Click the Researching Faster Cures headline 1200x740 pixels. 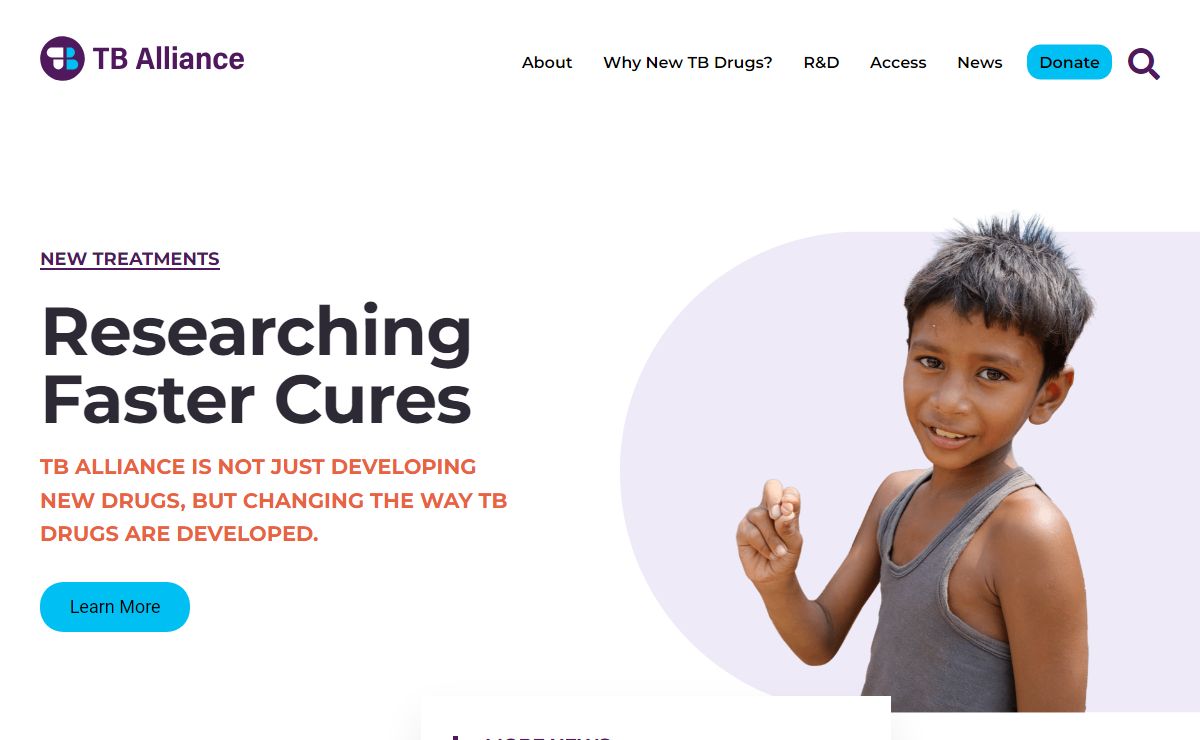[256, 365]
